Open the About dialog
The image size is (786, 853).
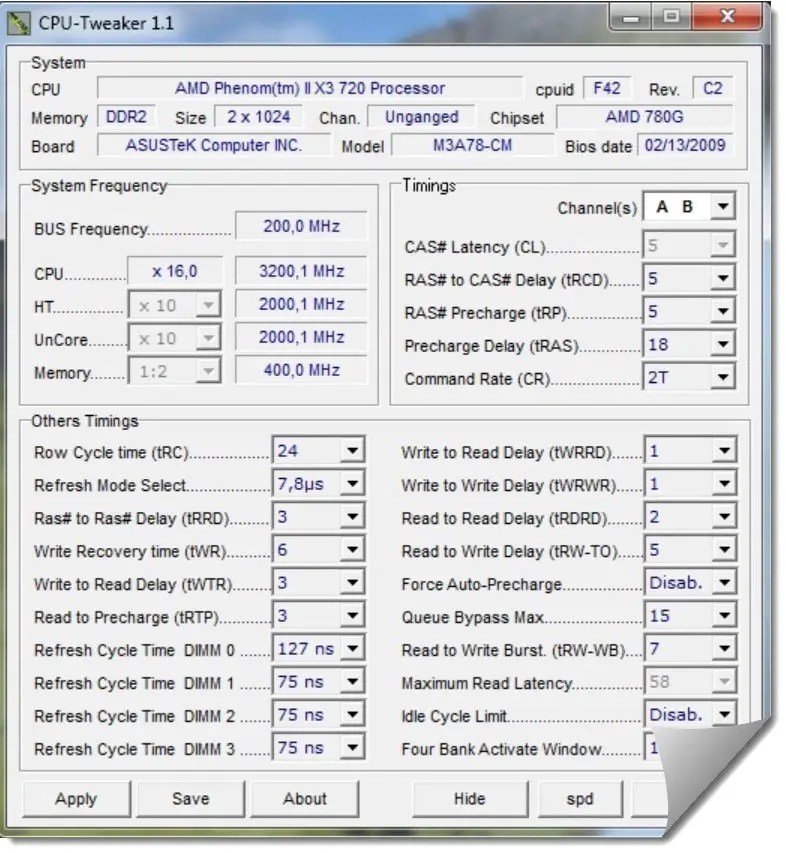(x=305, y=799)
